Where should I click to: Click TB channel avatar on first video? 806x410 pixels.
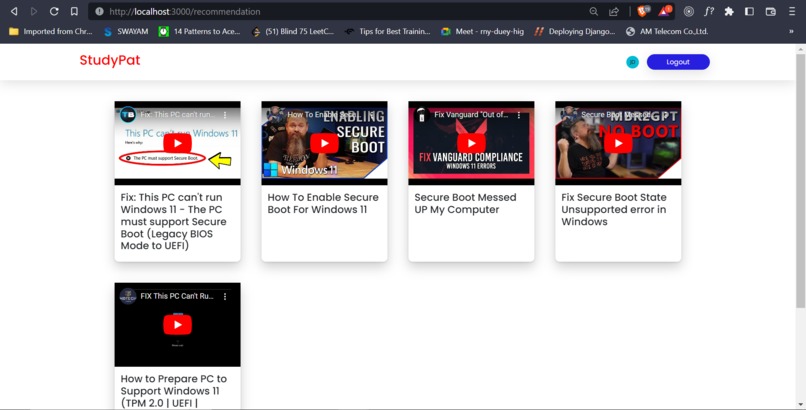coord(128,115)
